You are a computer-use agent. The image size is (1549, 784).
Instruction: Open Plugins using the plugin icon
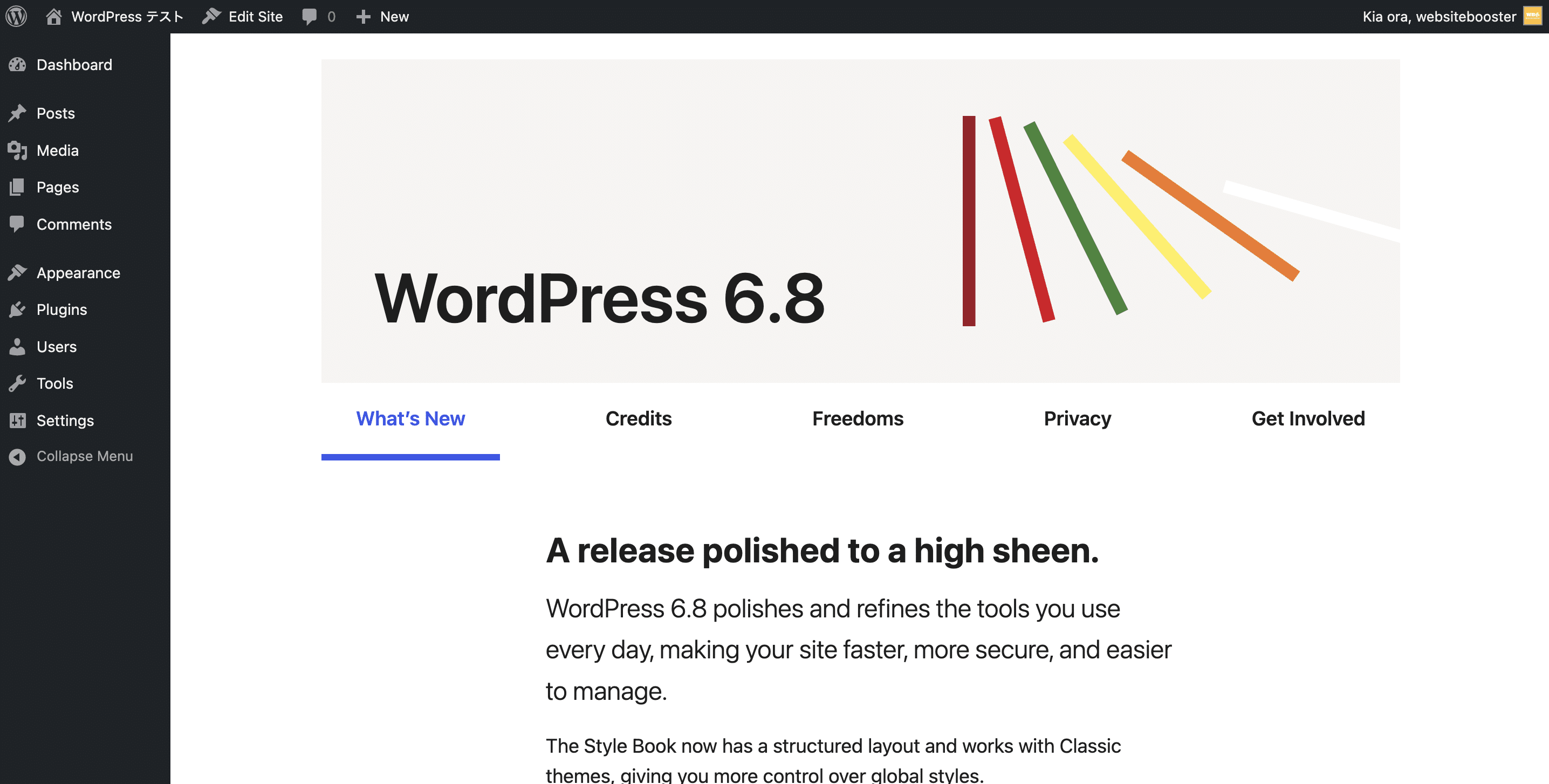[x=17, y=310]
